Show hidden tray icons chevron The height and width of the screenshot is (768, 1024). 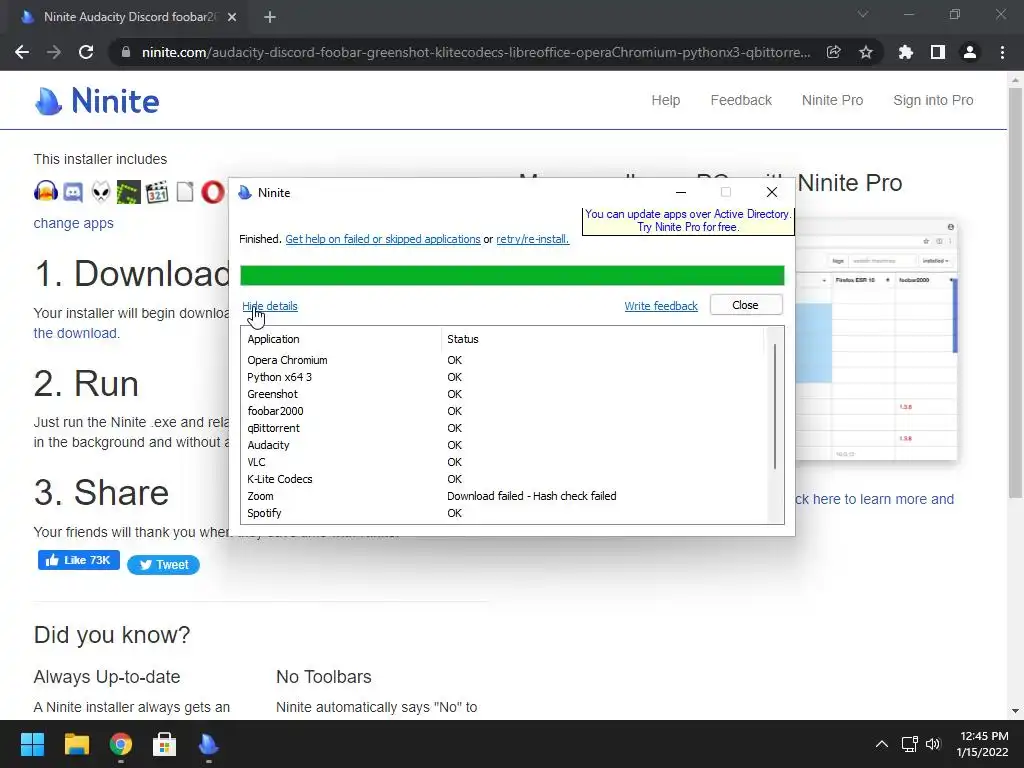(882, 744)
